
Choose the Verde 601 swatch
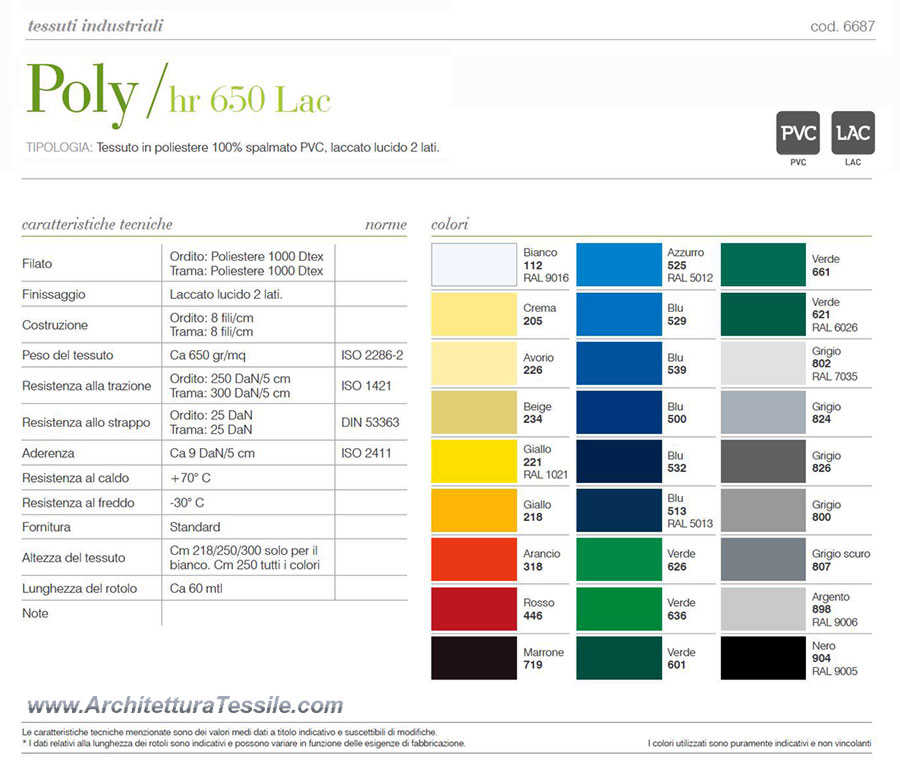click(619, 658)
